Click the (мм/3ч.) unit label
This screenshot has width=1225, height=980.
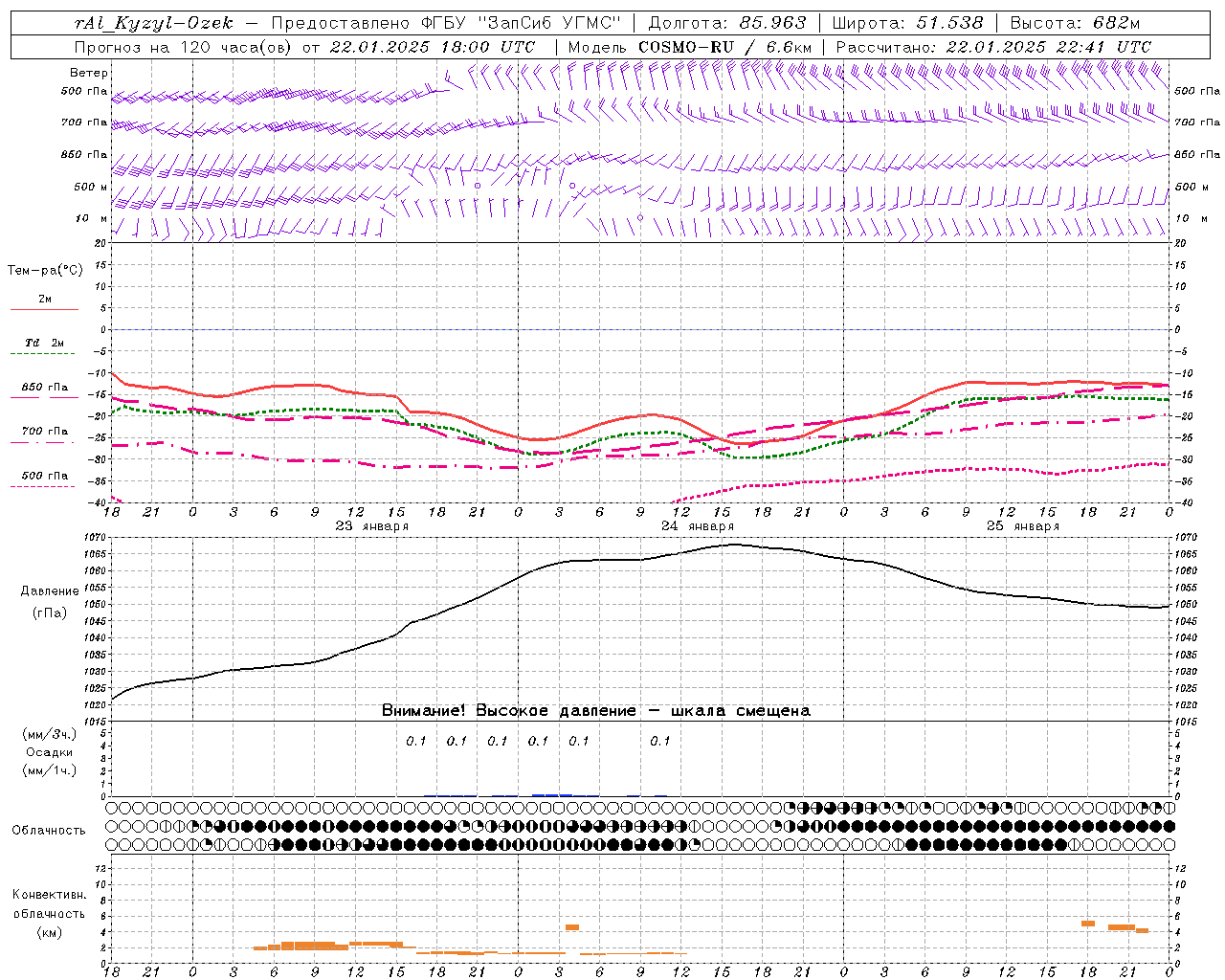(50, 735)
